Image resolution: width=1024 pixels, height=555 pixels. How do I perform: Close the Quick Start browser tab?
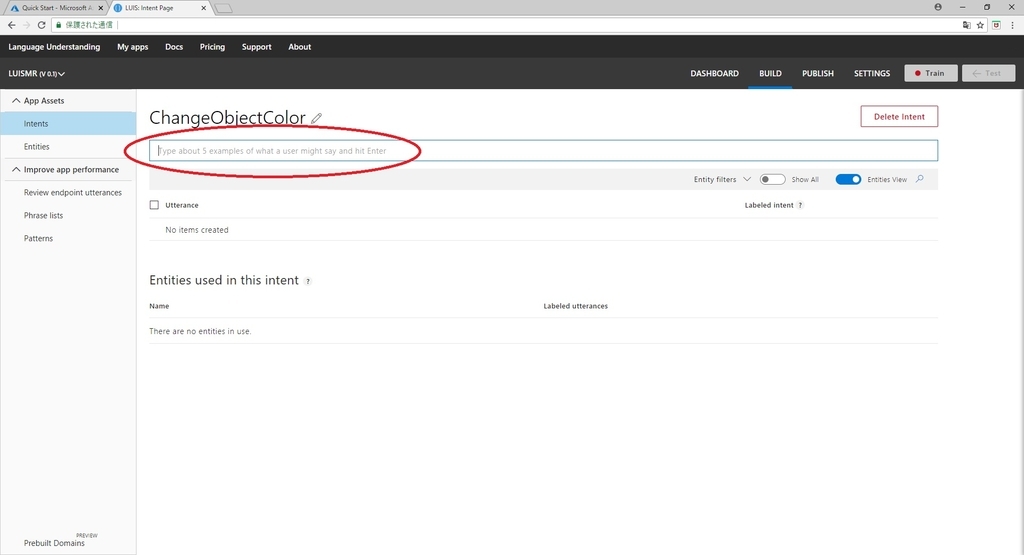pyautogui.click(x=101, y=8)
